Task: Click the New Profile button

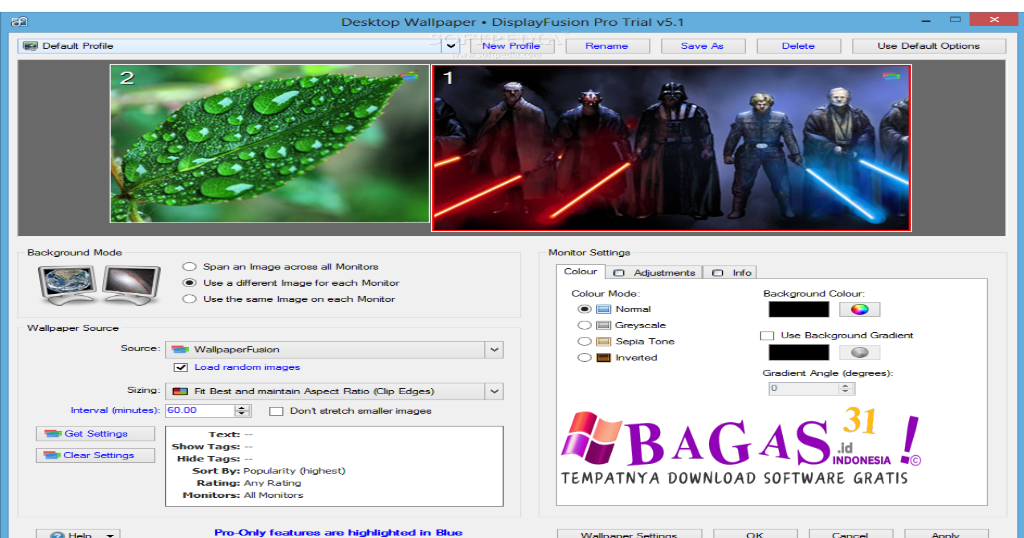Action: click(511, 46)
